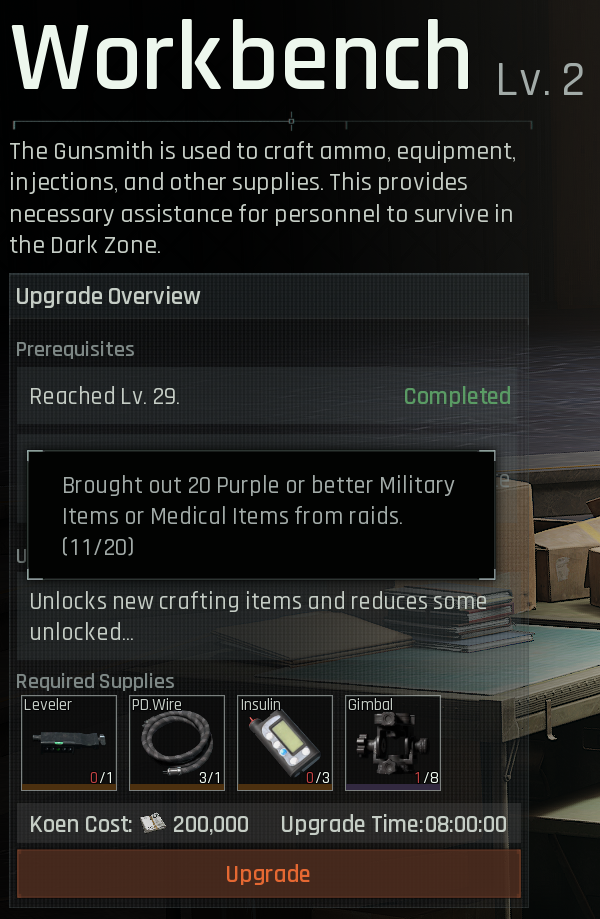Select the Leveler supply item icon
Screen dimensions: 600x919
[69, 743]
